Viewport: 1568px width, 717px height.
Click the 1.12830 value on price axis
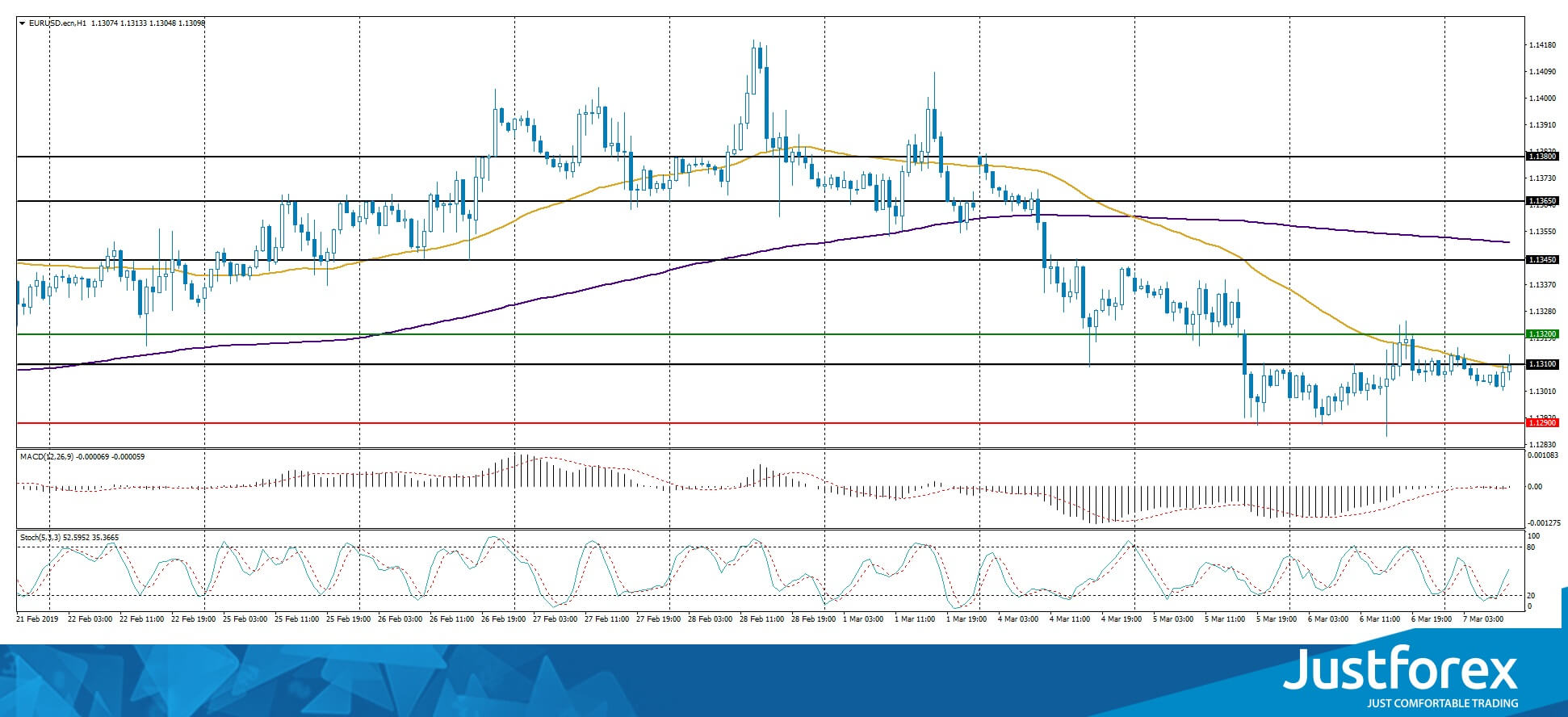click(x=1543, y=445)
